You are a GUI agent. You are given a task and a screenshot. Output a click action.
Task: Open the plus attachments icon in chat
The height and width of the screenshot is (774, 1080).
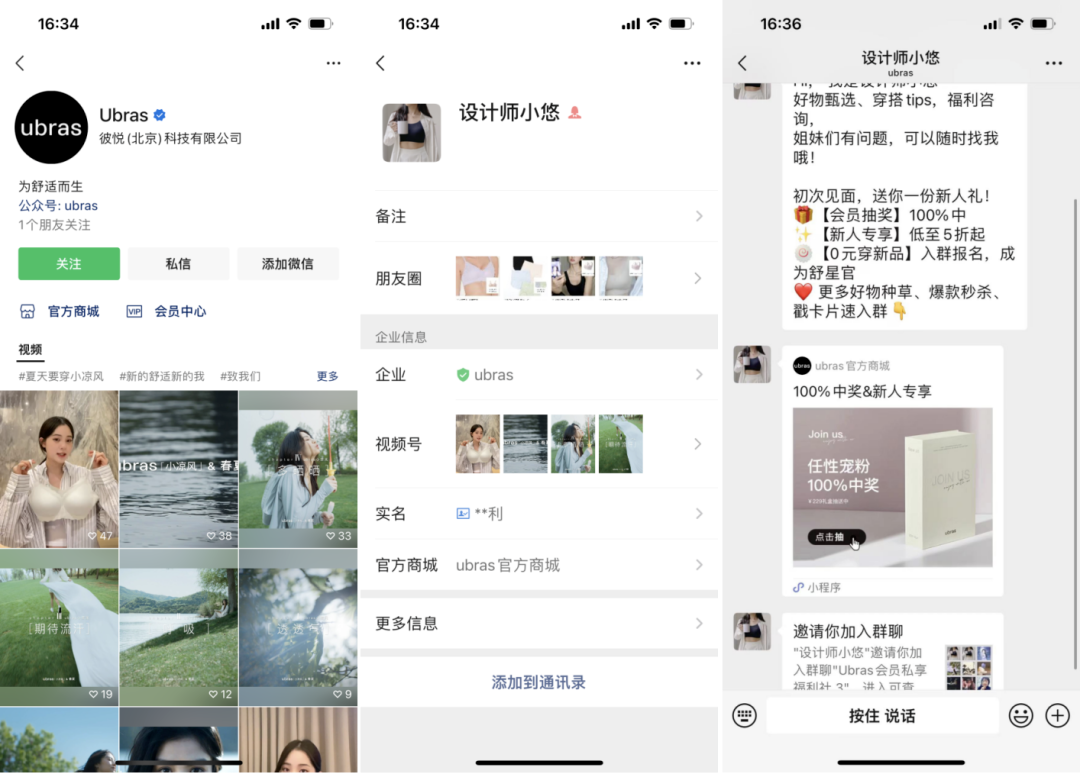pos(1057,715)
